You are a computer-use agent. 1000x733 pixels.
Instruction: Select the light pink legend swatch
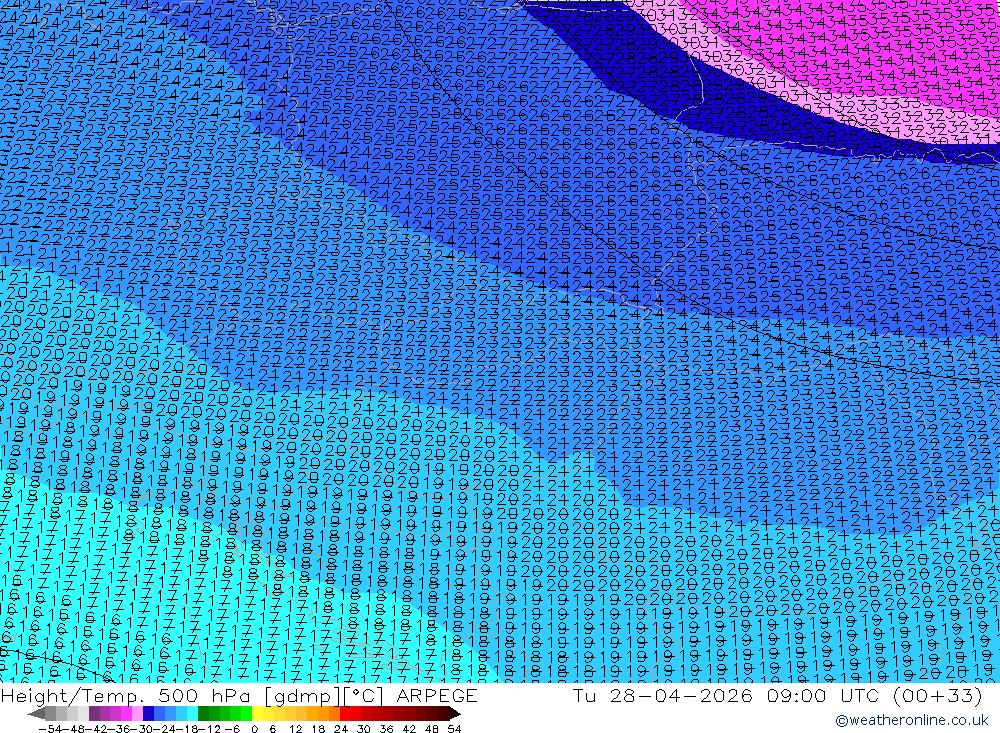tap(137, 714)
